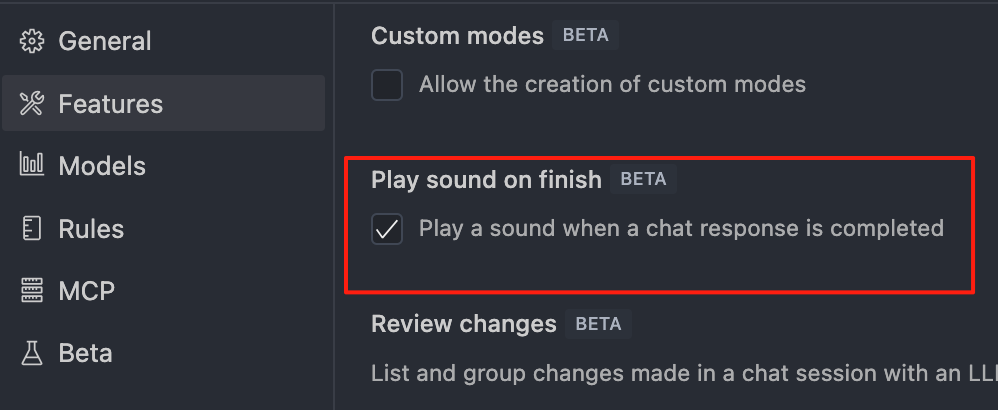Click the General gear icon

coord(32,41)
